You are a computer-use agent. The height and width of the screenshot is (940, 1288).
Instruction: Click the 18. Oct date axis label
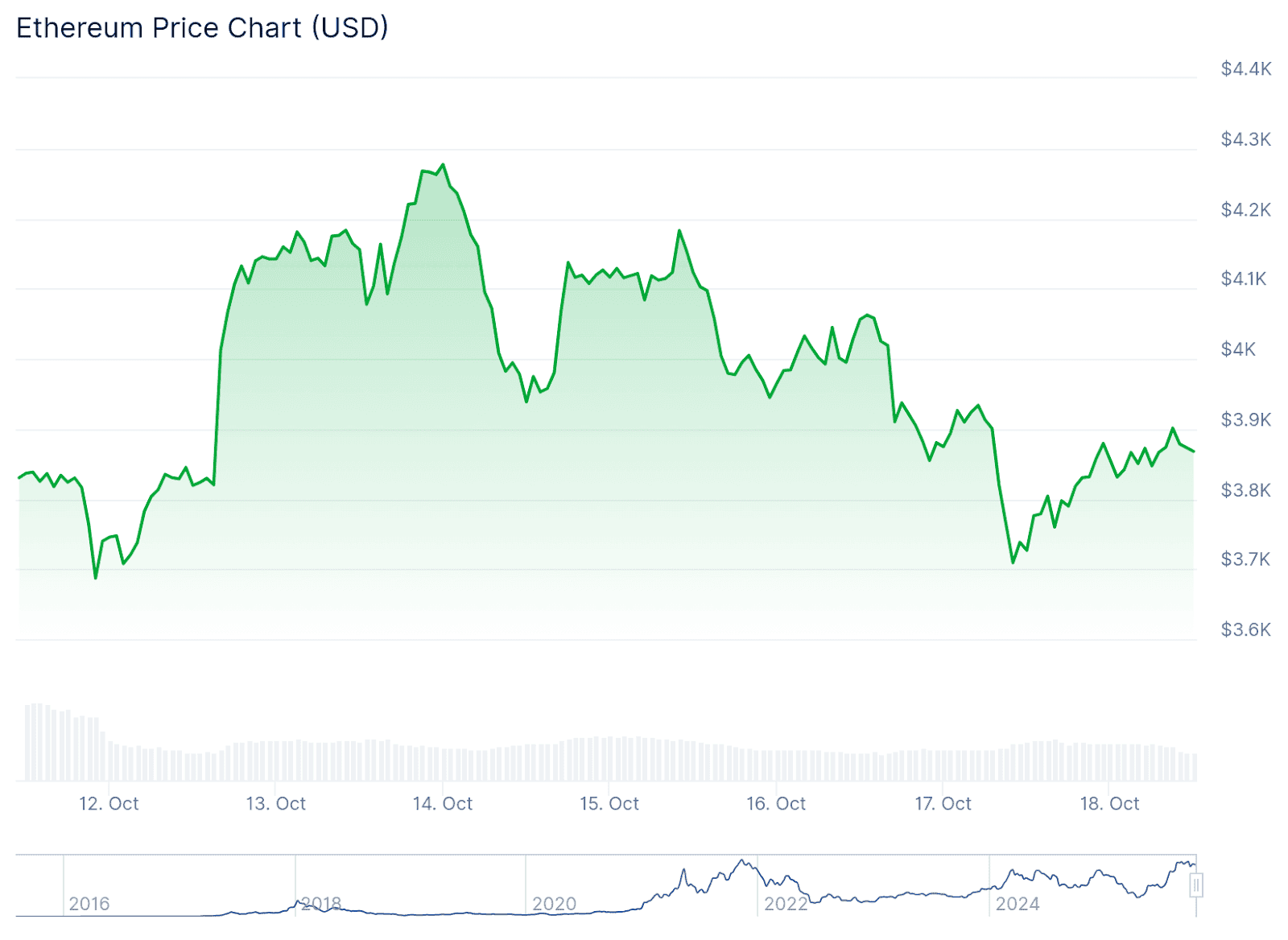click(1109, 803)
